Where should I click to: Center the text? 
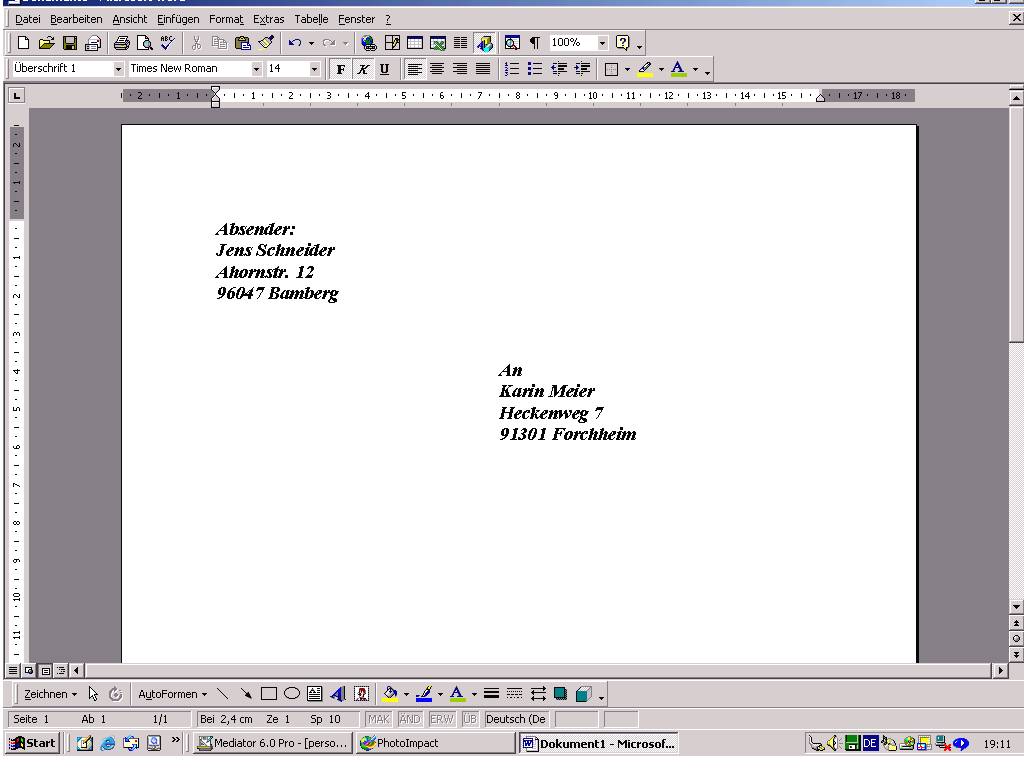(437, 69)
